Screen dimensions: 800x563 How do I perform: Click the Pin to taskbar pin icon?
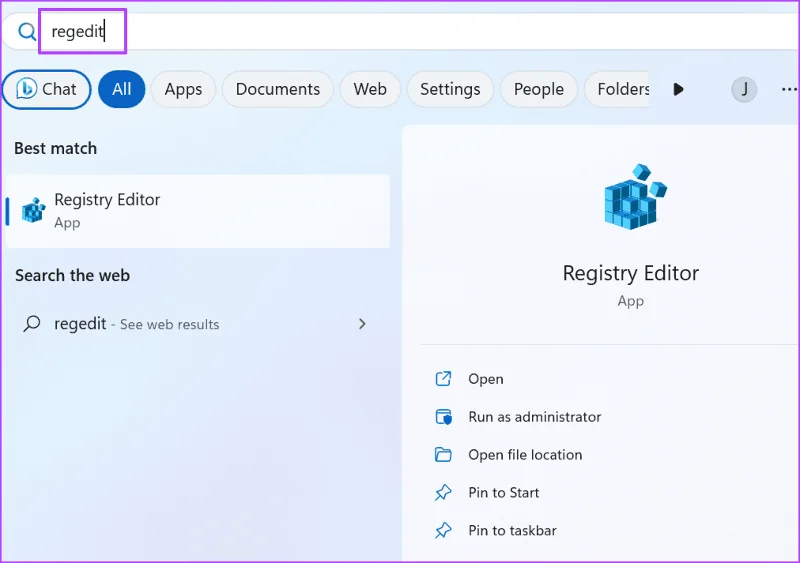coord(443,530)
